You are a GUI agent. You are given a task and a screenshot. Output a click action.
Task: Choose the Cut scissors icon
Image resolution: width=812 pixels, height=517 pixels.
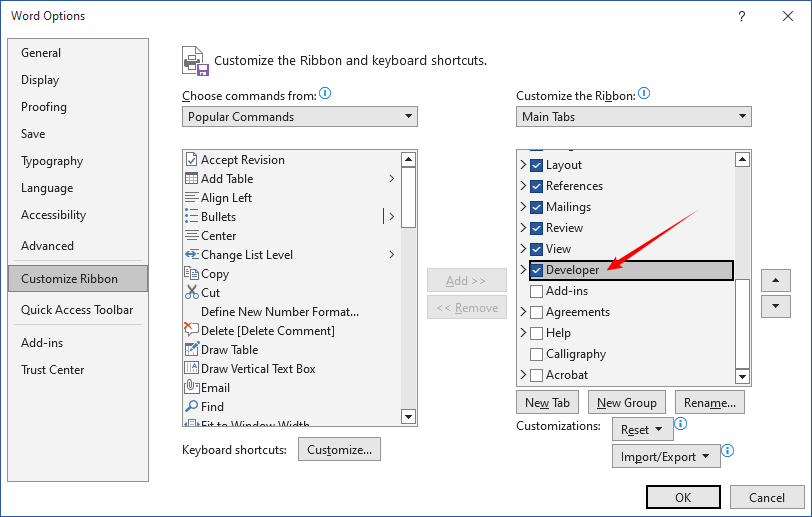click(x=192, y=293)
